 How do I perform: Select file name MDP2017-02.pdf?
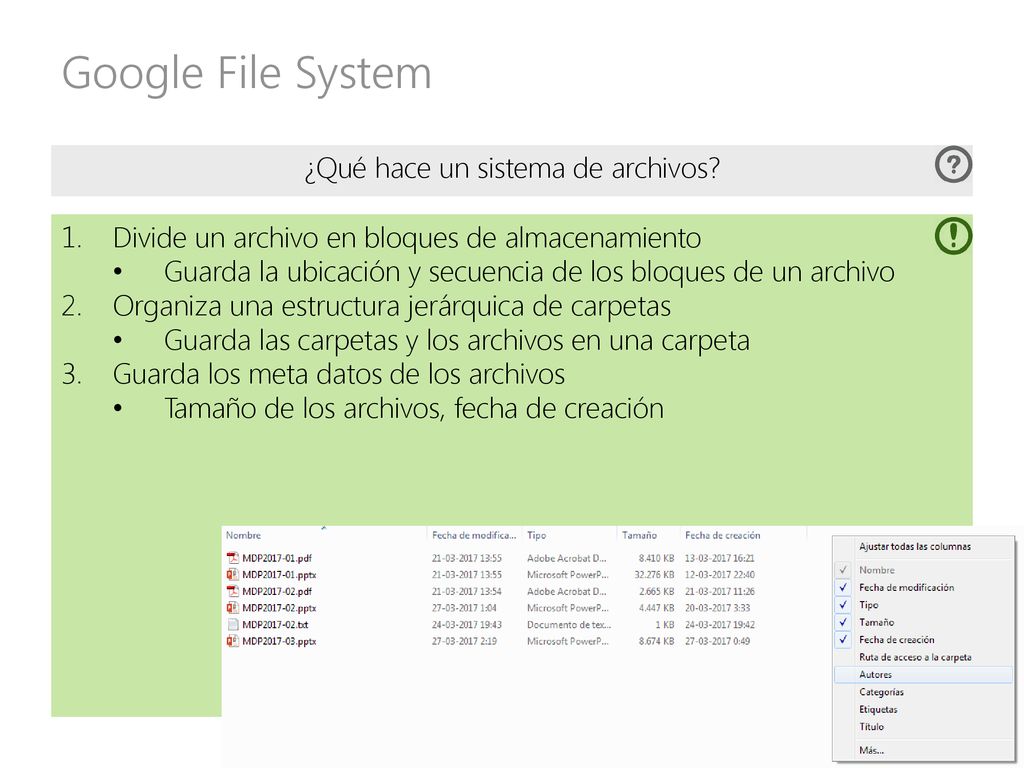point(276,592)
